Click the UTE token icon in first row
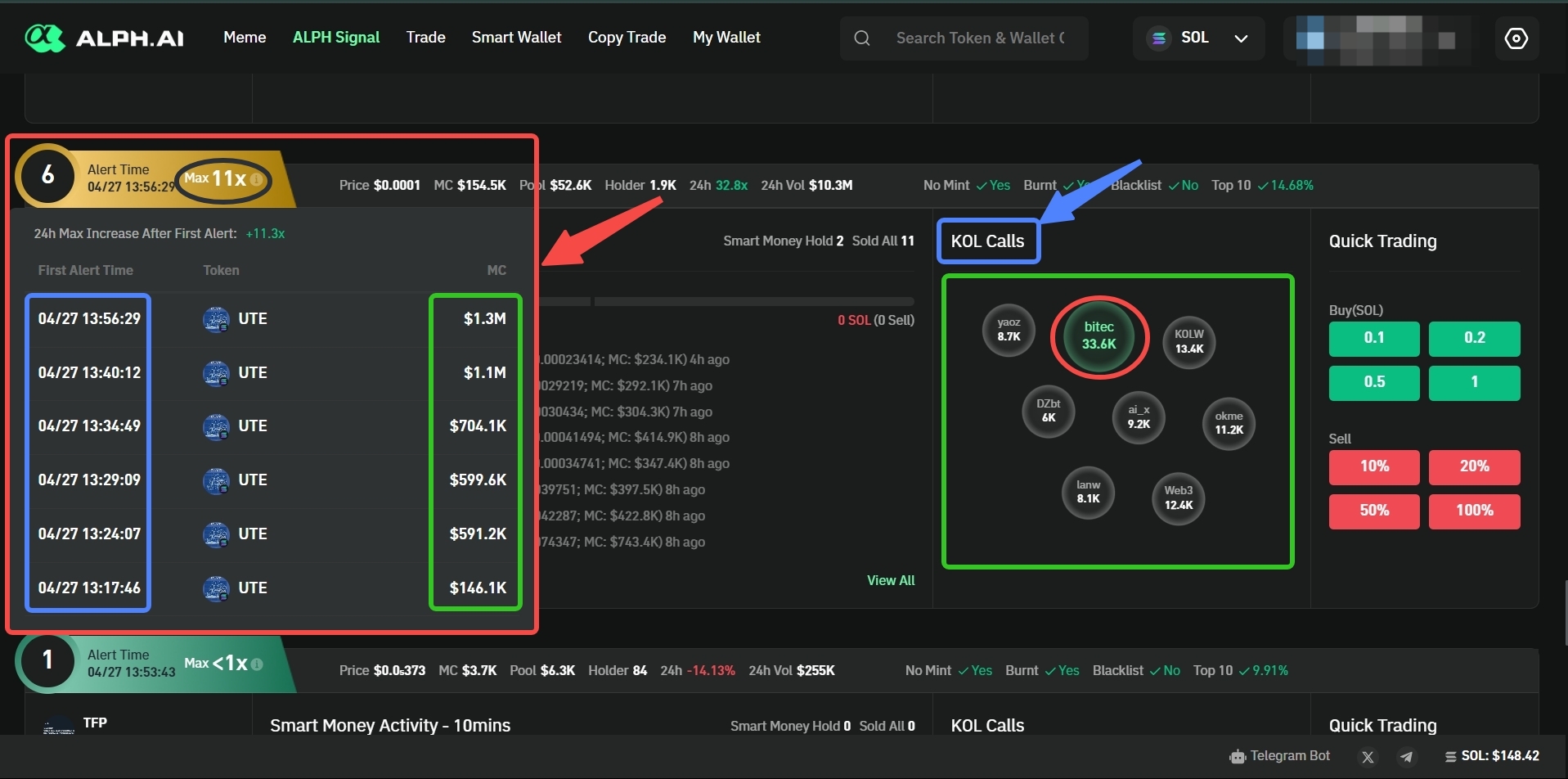The image size is (1568, 779). coord(216,319)
